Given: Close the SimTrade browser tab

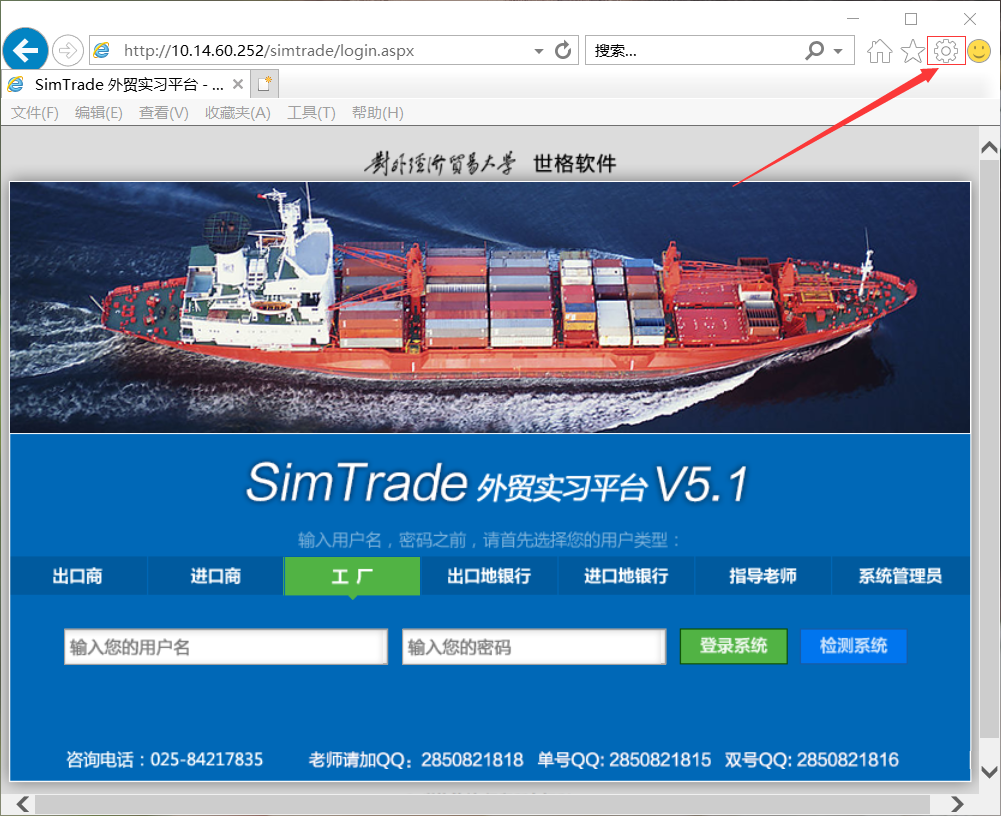Looking at the screenshot, I should (x=237, y=84).
